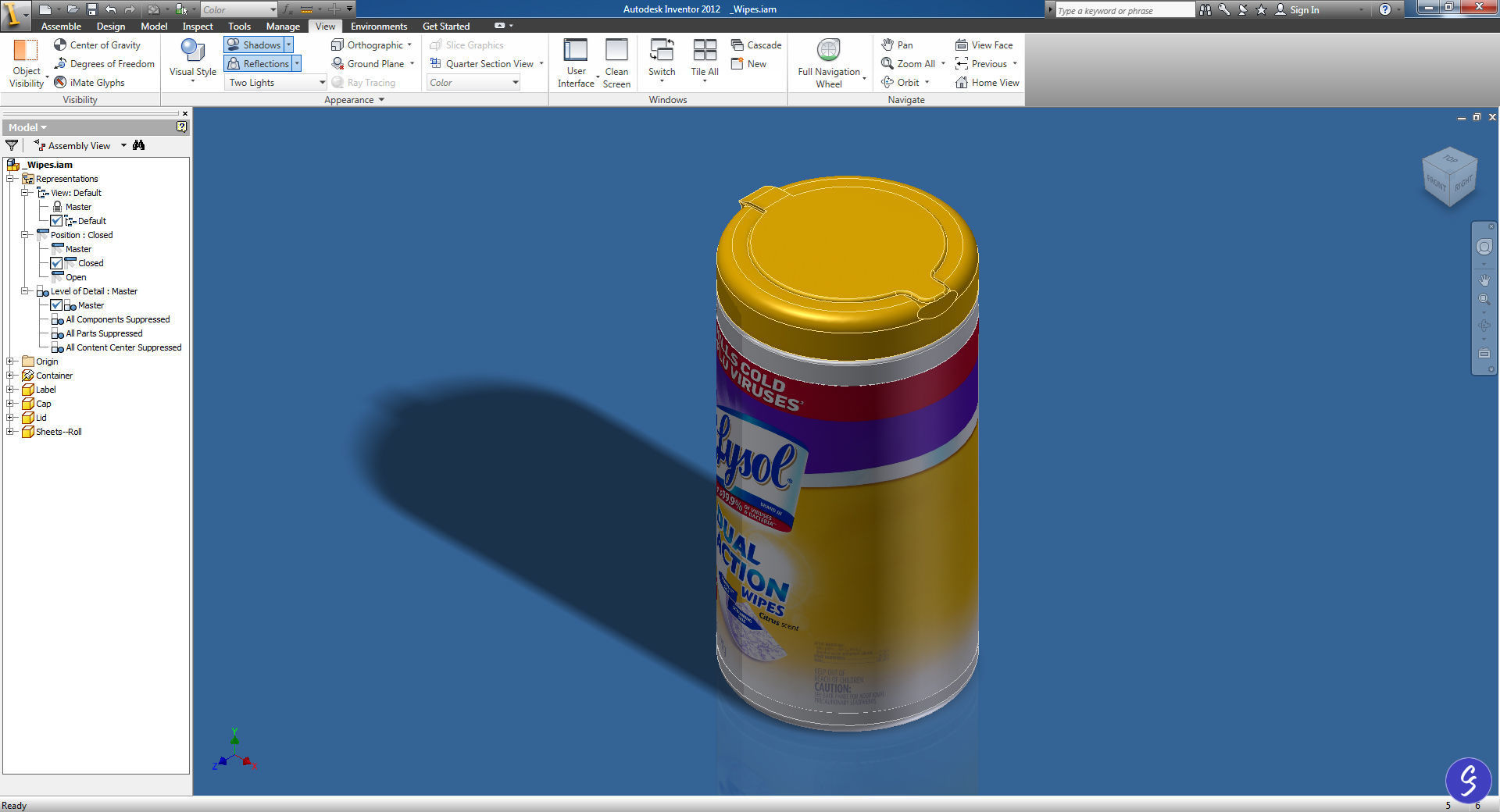Expand the Cap component
Image resolution: width=1500 pixels, height=812 pixels.
pyautogui.click(x=10, y=404)
